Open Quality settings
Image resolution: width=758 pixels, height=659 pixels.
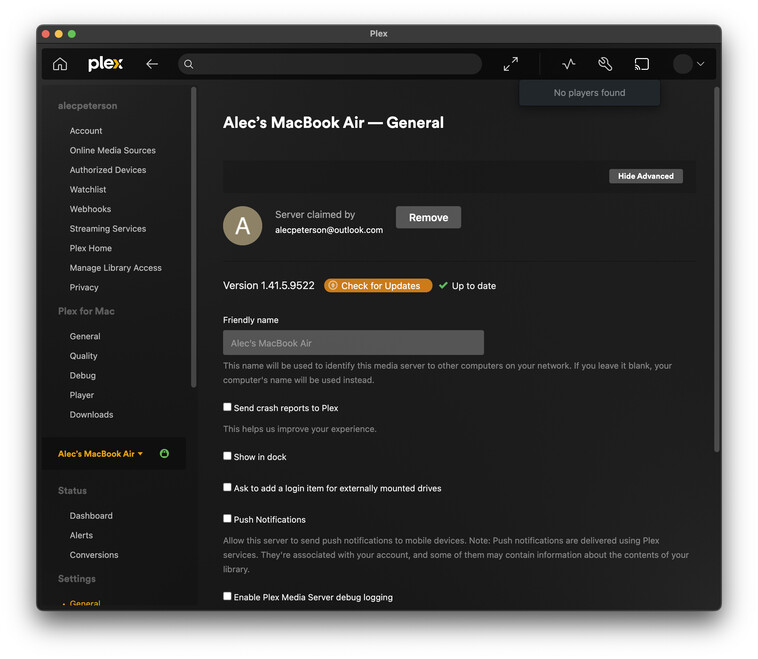coord(84,356)
